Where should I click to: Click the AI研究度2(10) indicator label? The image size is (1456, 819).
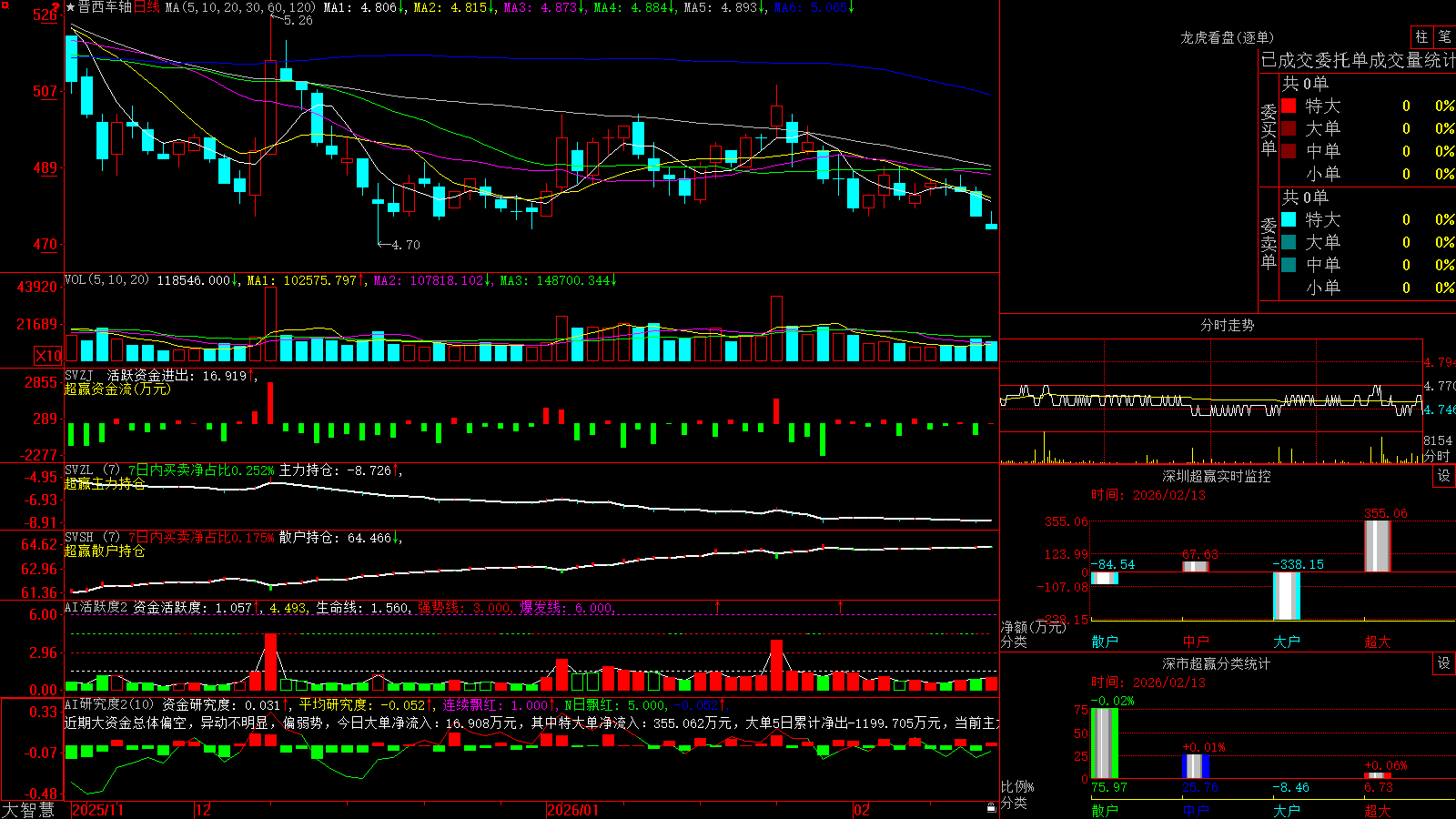click(x=109, y=704)
